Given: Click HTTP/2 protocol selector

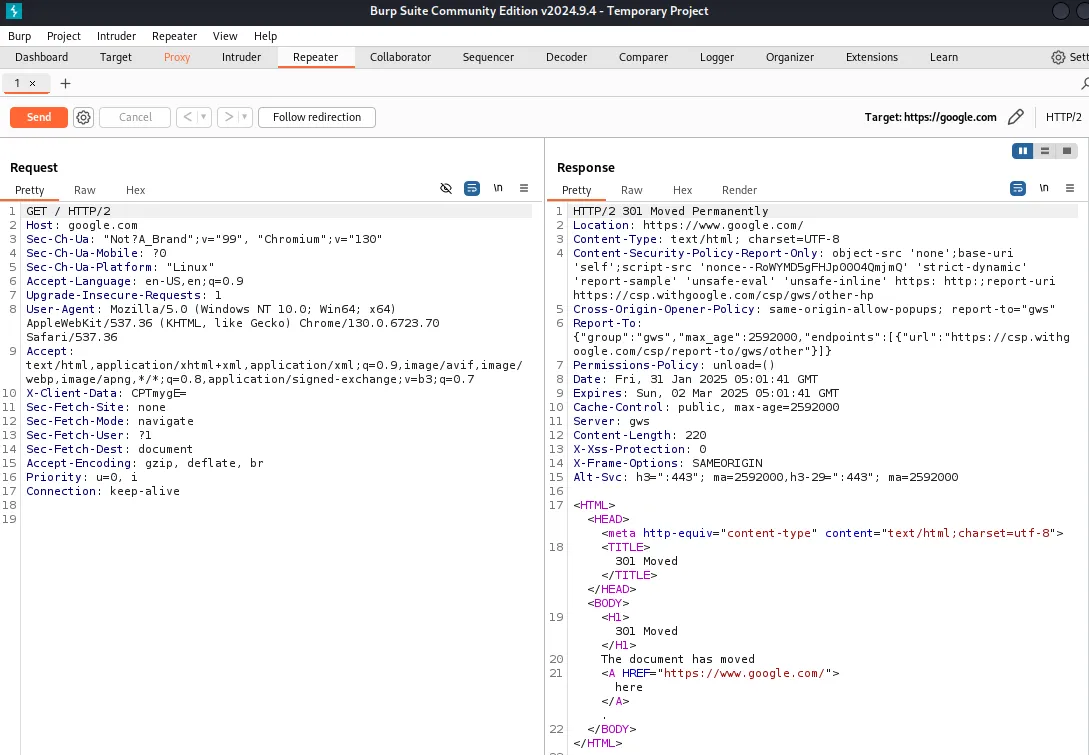Looking at the screenshot, I should coord(1063,117).
